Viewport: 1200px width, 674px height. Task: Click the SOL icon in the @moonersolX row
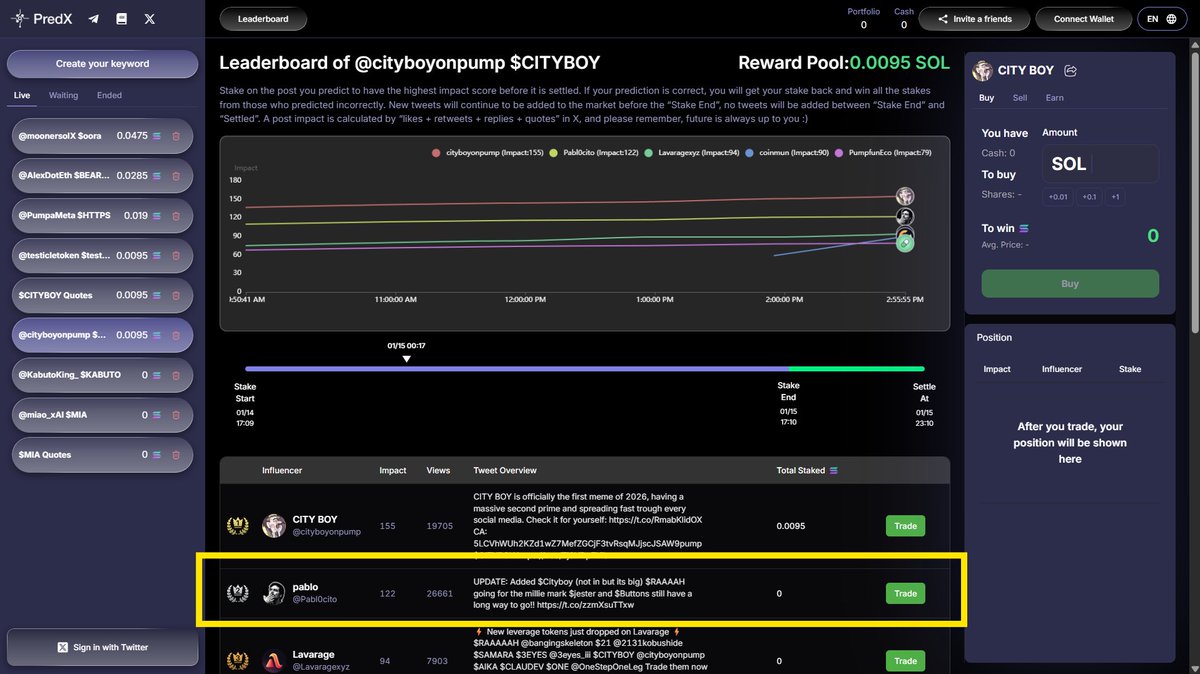tap(156, 136)
